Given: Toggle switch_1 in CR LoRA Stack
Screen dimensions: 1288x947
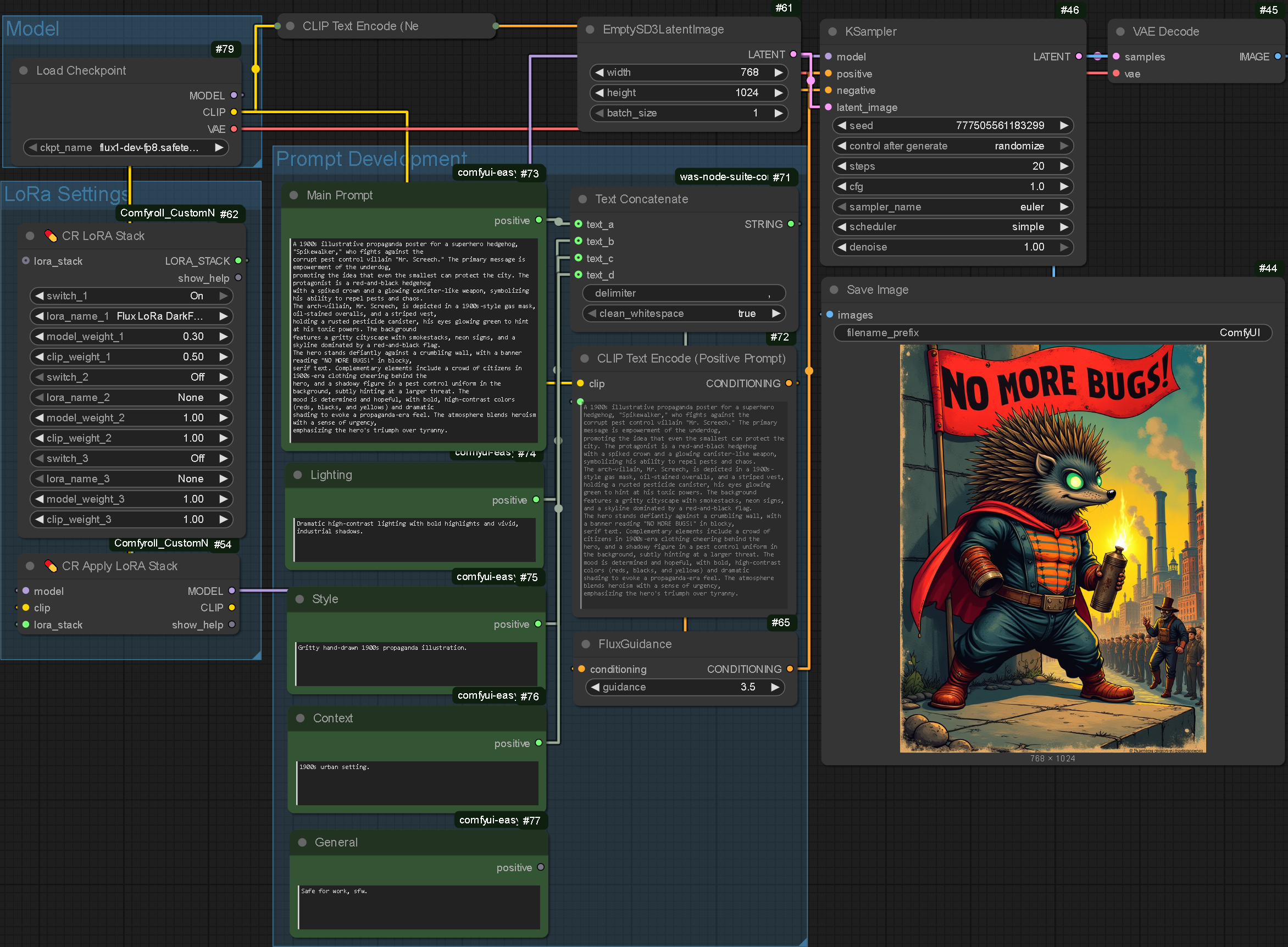Looking at the screenshot, I should pos(131,296).
